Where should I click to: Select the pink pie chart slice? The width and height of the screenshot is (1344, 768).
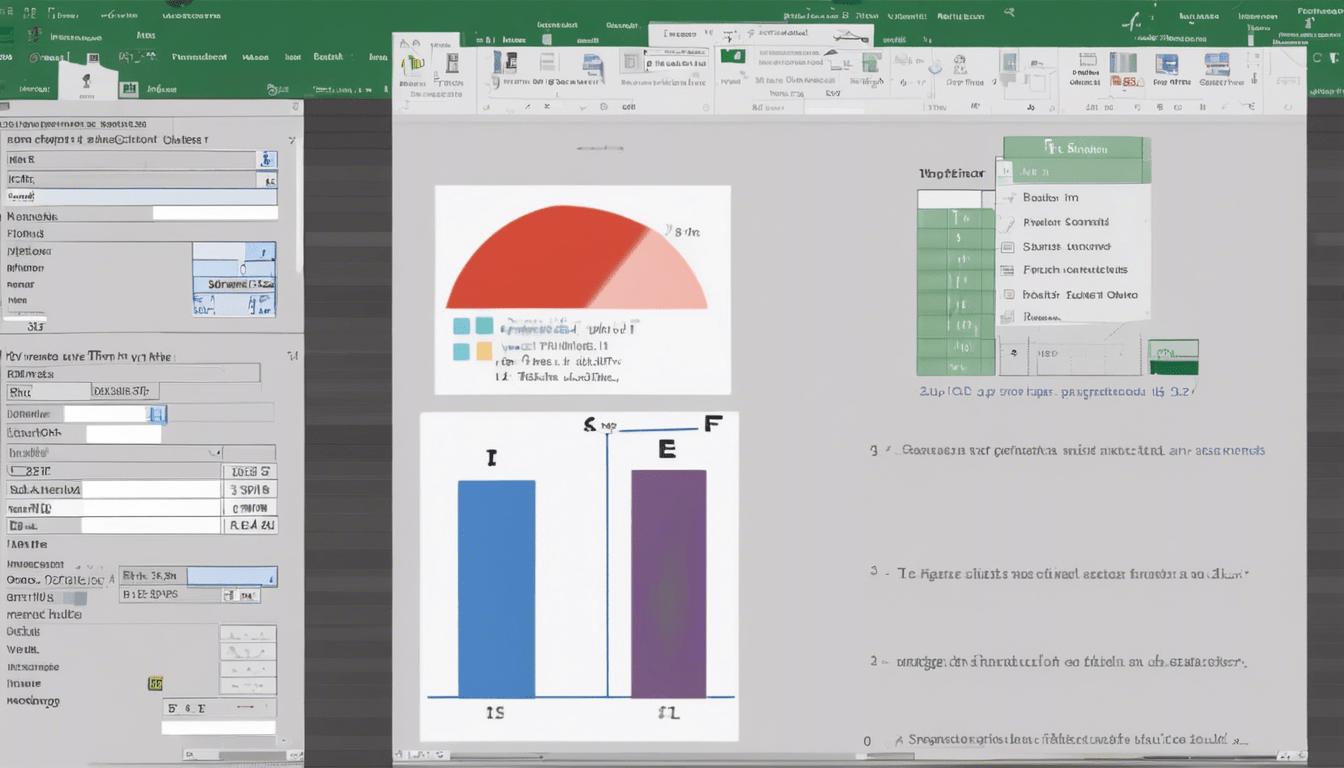tap(655, 272)
